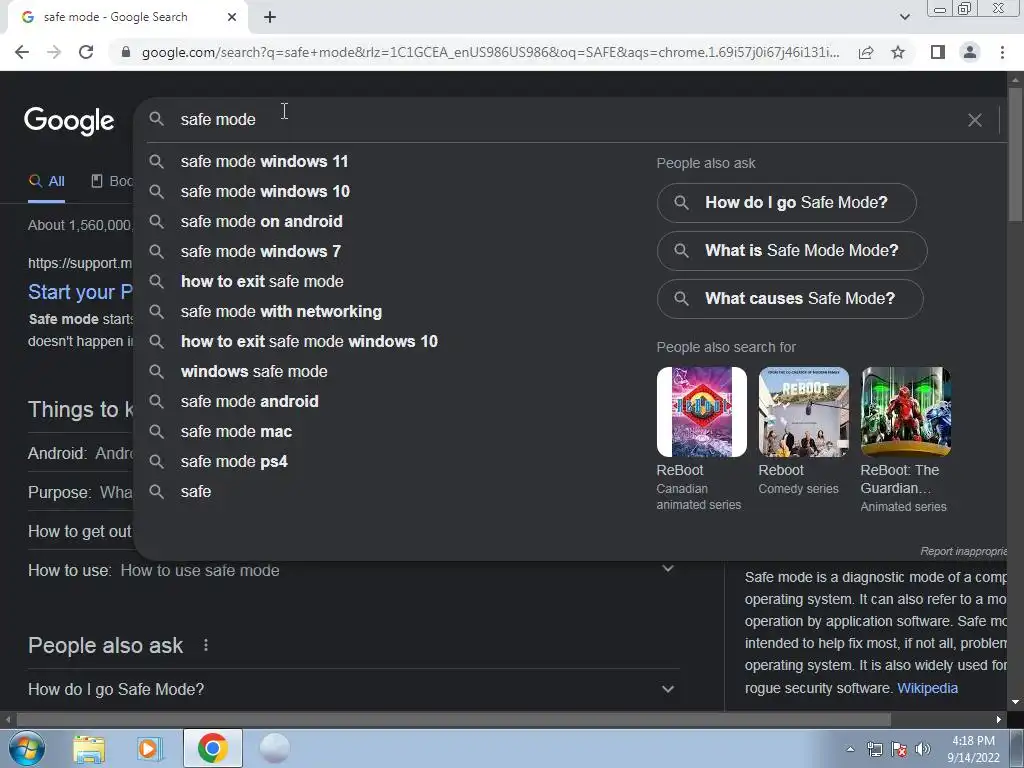Open a new tab with plus icon
Screen dimensions: 1024x768
tap(270, 17)
